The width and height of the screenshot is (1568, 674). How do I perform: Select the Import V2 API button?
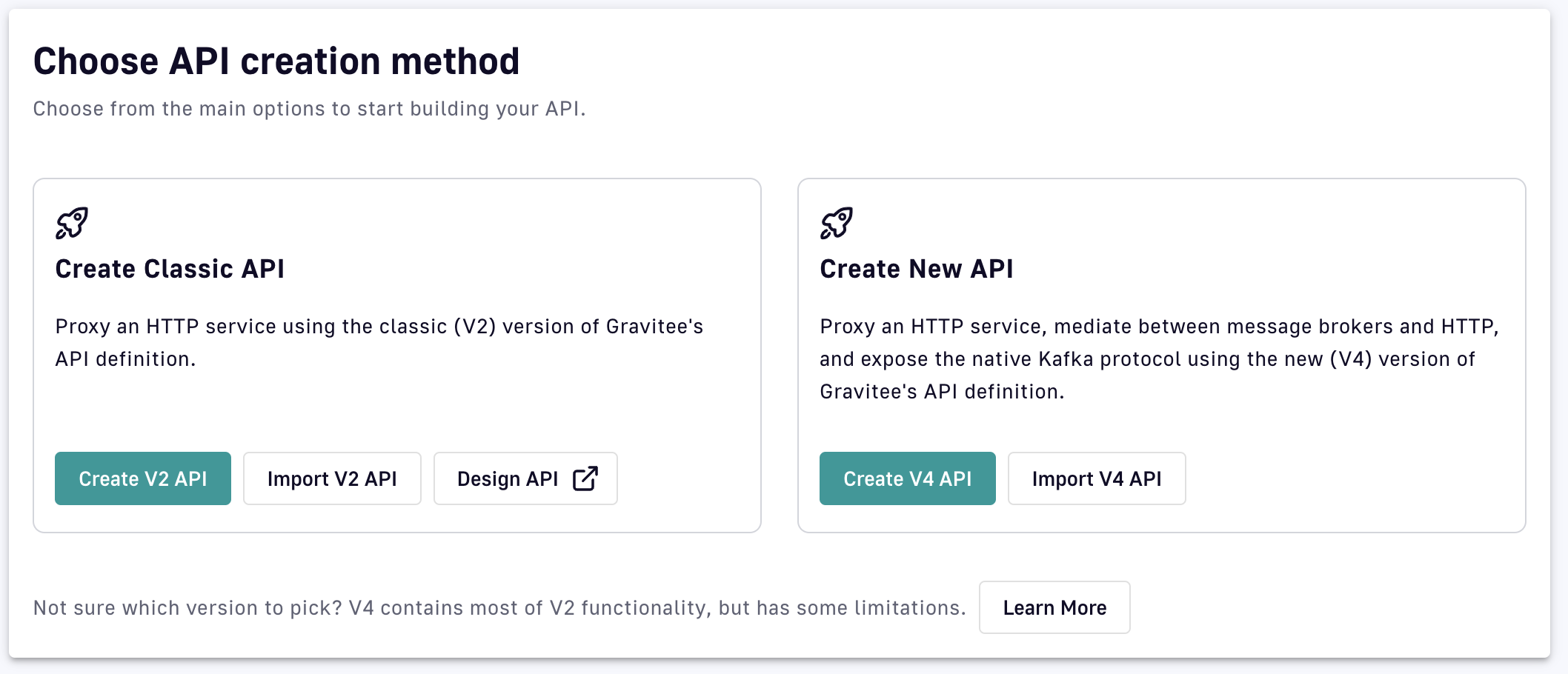(332, 478)
